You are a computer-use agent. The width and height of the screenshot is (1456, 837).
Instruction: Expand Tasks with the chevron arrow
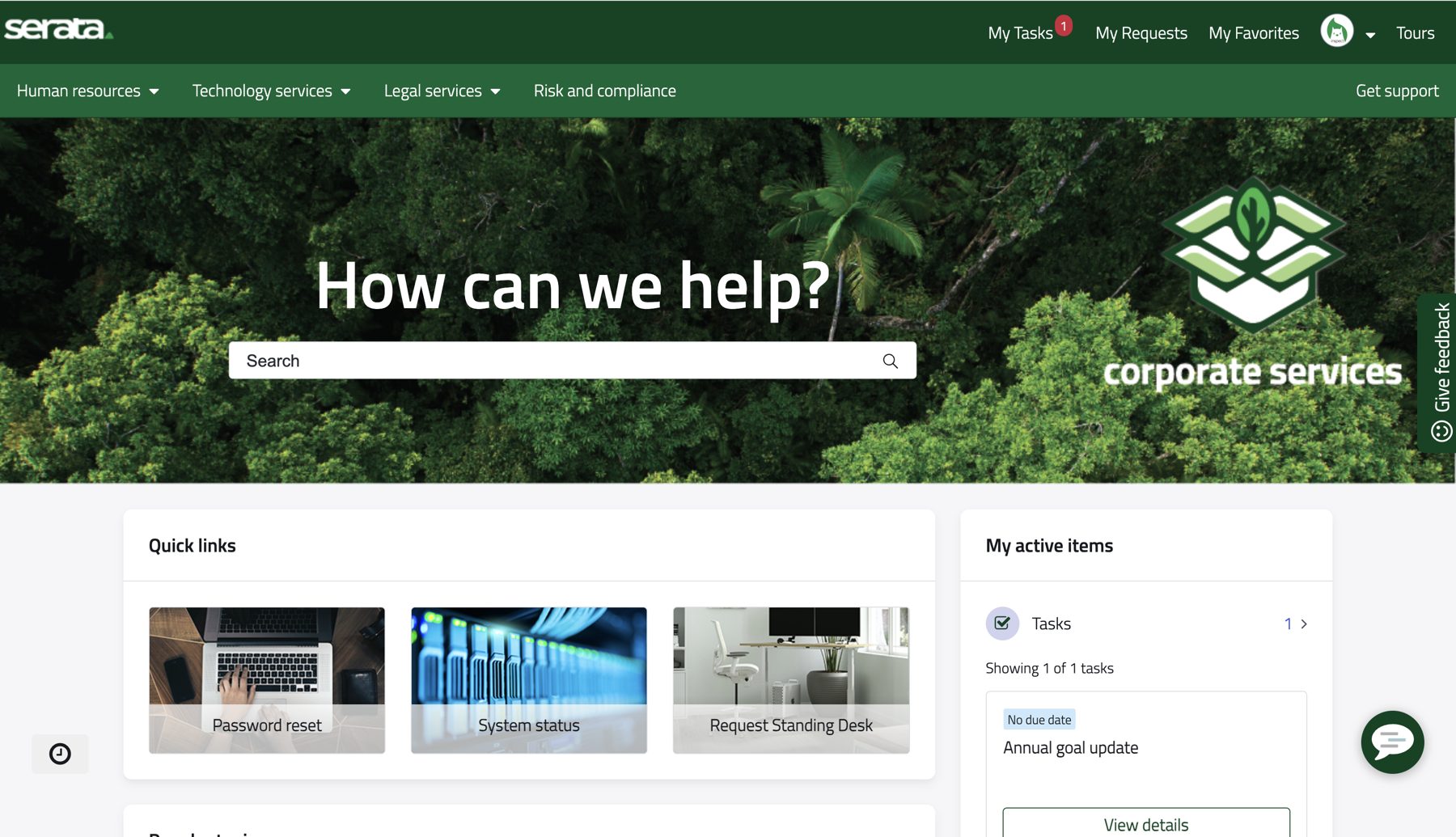click(x=1304, y=624)
